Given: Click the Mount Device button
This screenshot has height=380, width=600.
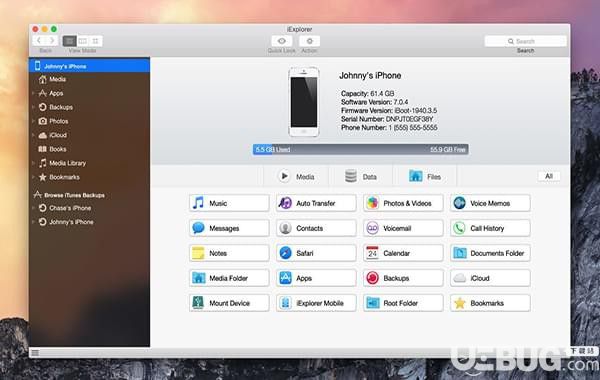Looking at the screenshot, I should tap(229, 303).
